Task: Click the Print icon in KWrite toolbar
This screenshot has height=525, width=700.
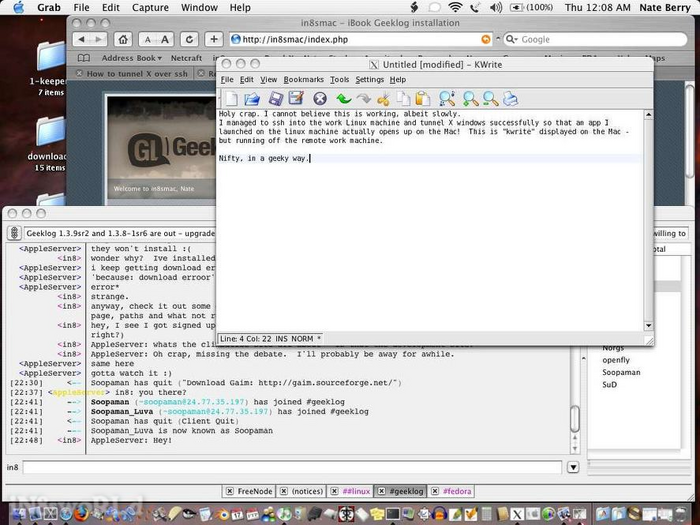Action: tap(510, 99)
